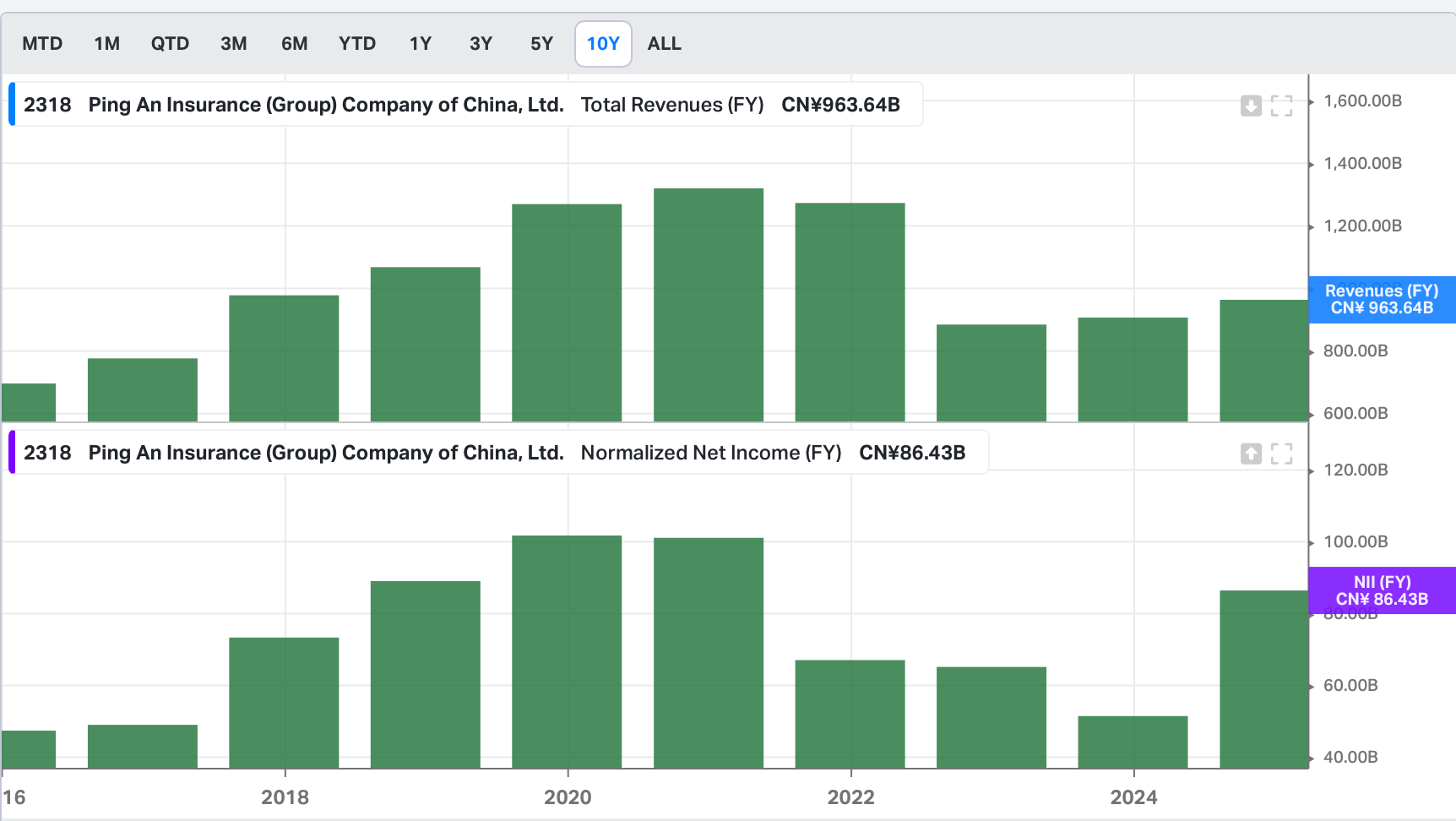The image size is (1456, 821).
Task: Click the currently active 10Y range button
Action: (603, 43)
